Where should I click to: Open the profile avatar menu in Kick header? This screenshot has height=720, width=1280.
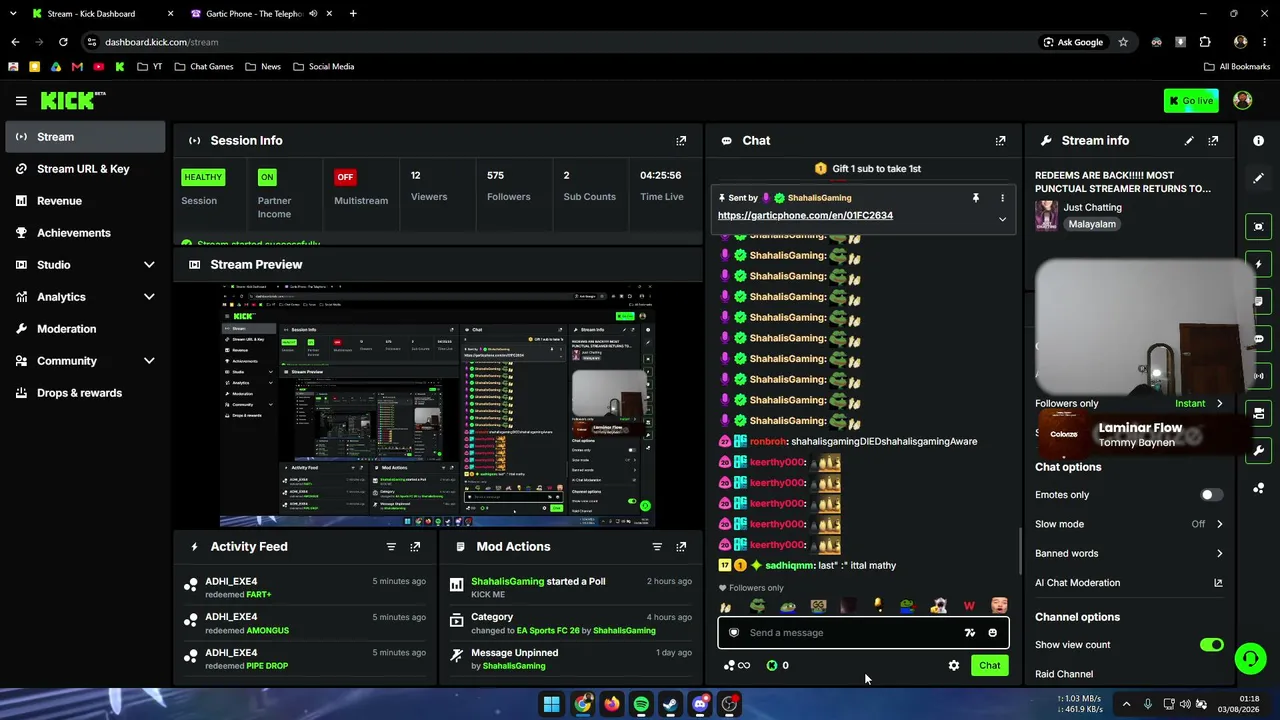point(1243,101)
